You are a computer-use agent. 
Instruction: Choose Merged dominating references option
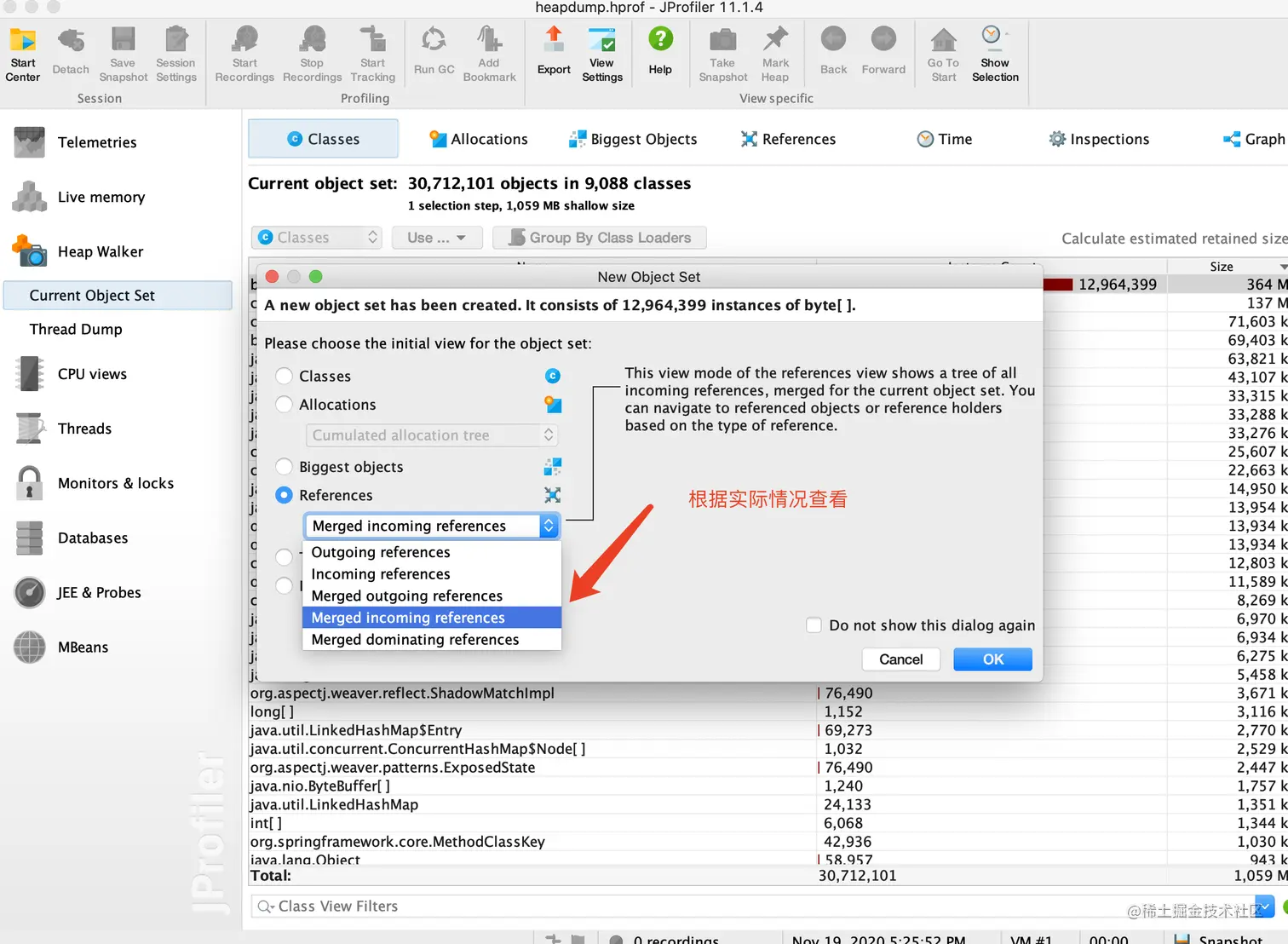click(x=432, y=640)
